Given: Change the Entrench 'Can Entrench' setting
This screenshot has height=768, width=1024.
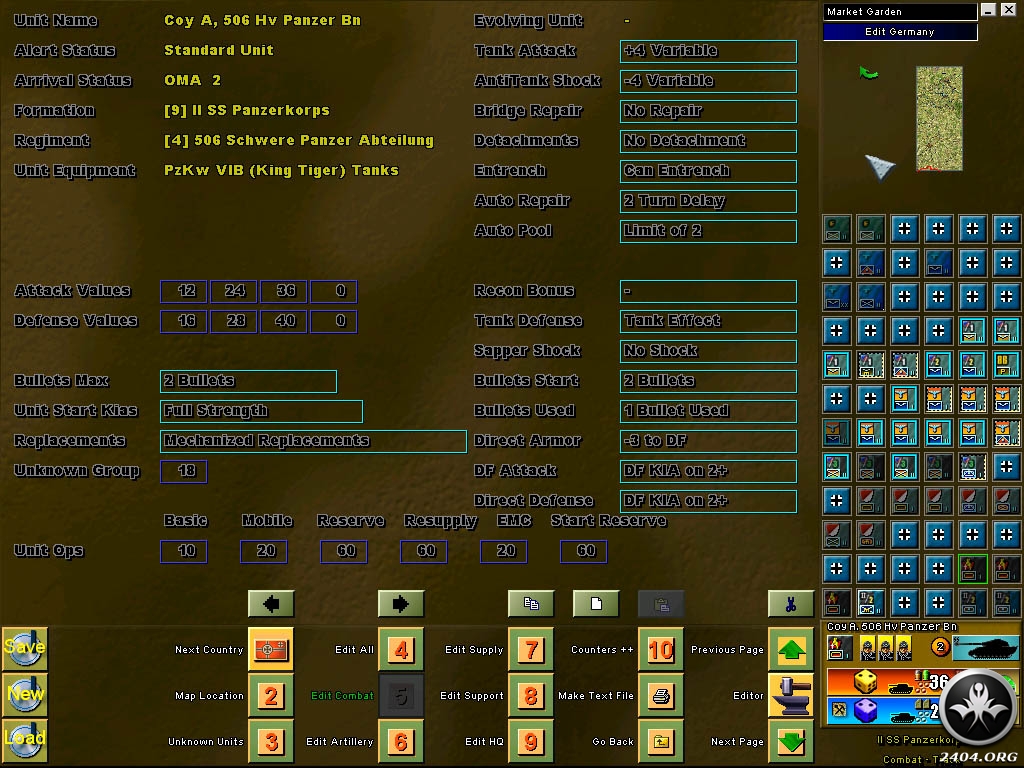Looking at the screenshot, I should click(708, 171).
